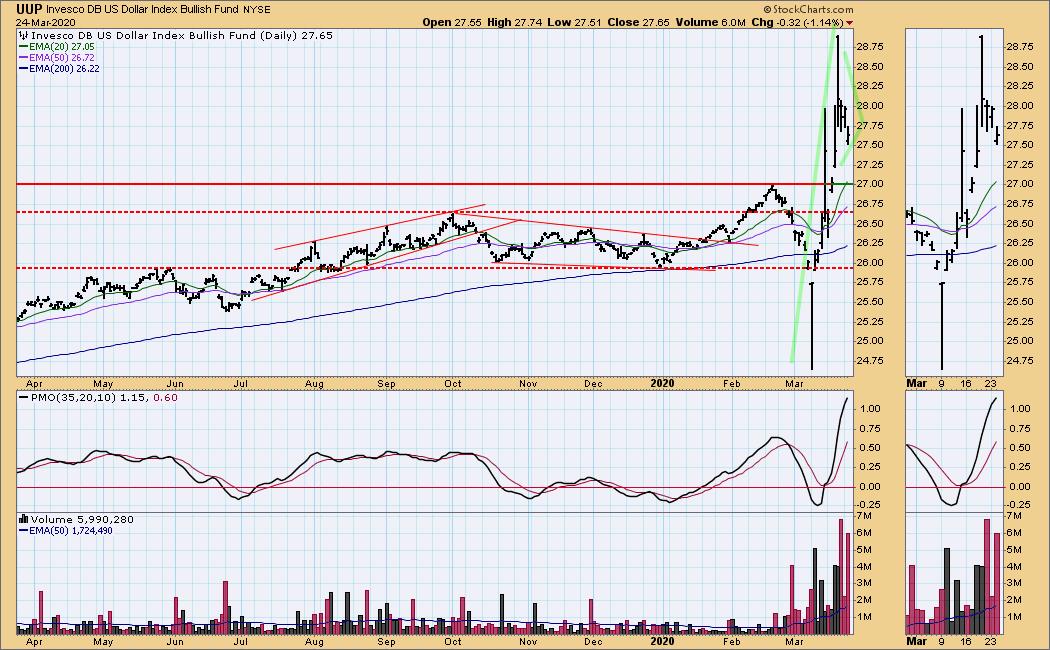Click the price bar icon before the Daily legend

pyautogui.click(x=24, y=35)
